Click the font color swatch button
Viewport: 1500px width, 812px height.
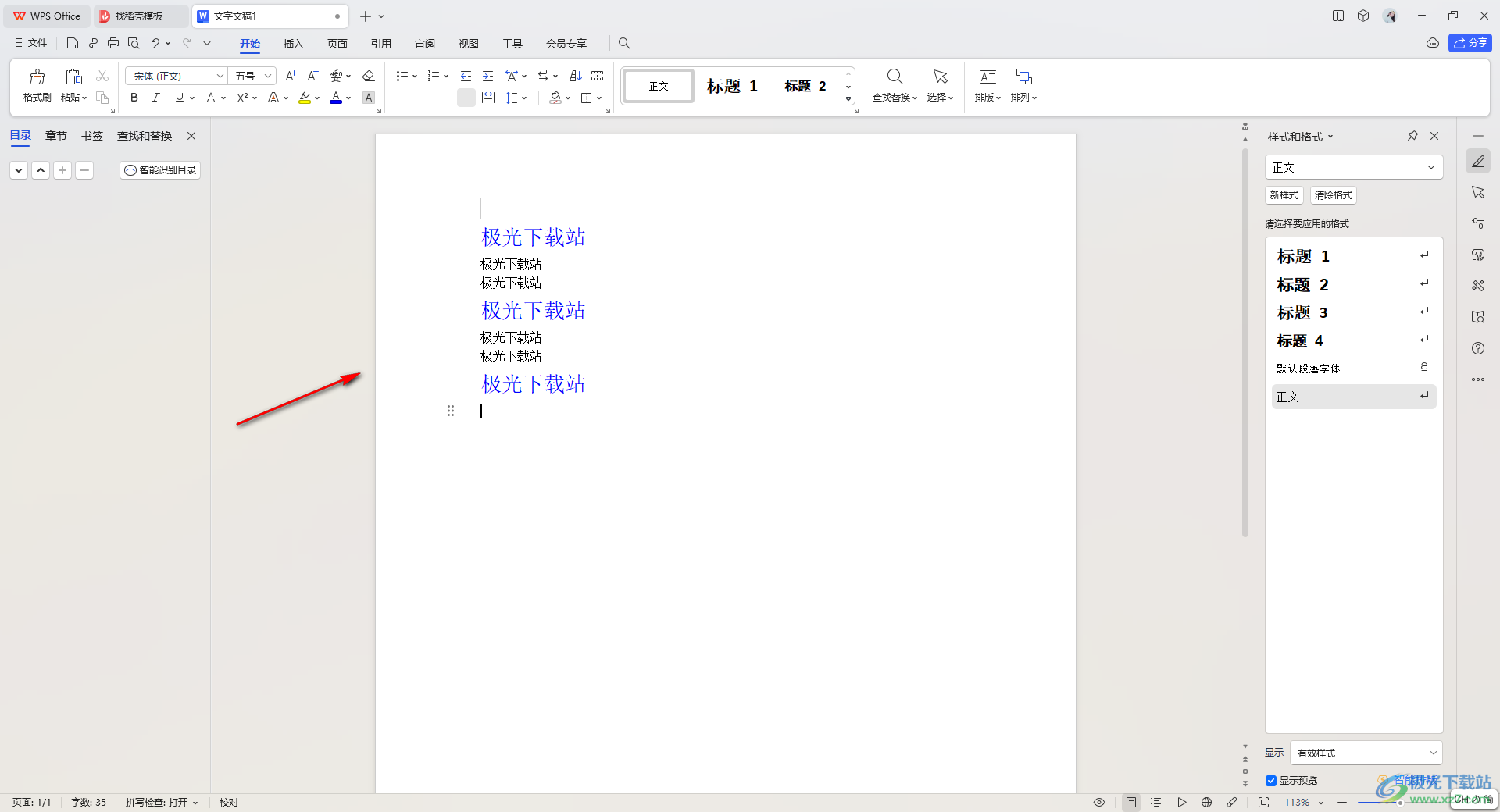point(336,98)
